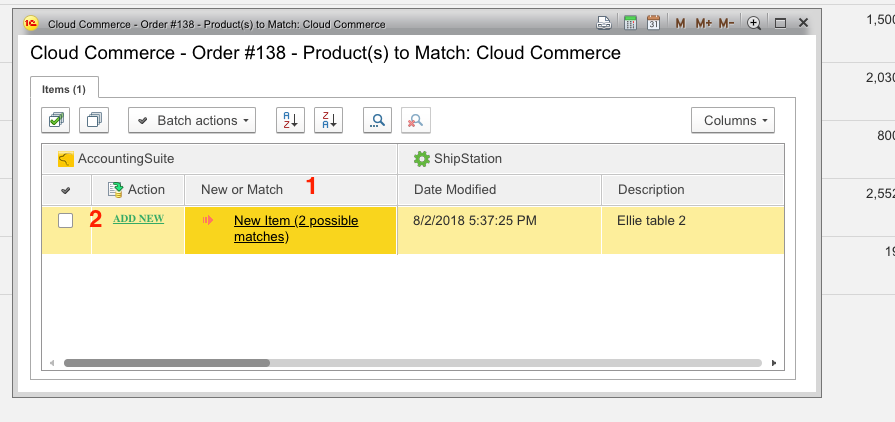Click the Date Modified column header
Screen dimensions: 895x422
click(455, 189)
